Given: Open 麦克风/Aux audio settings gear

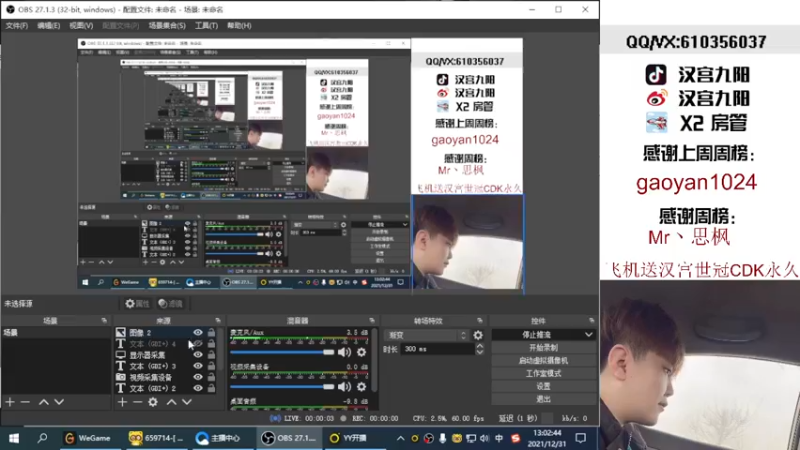Looking at the screenshot, I should (361, 352).
